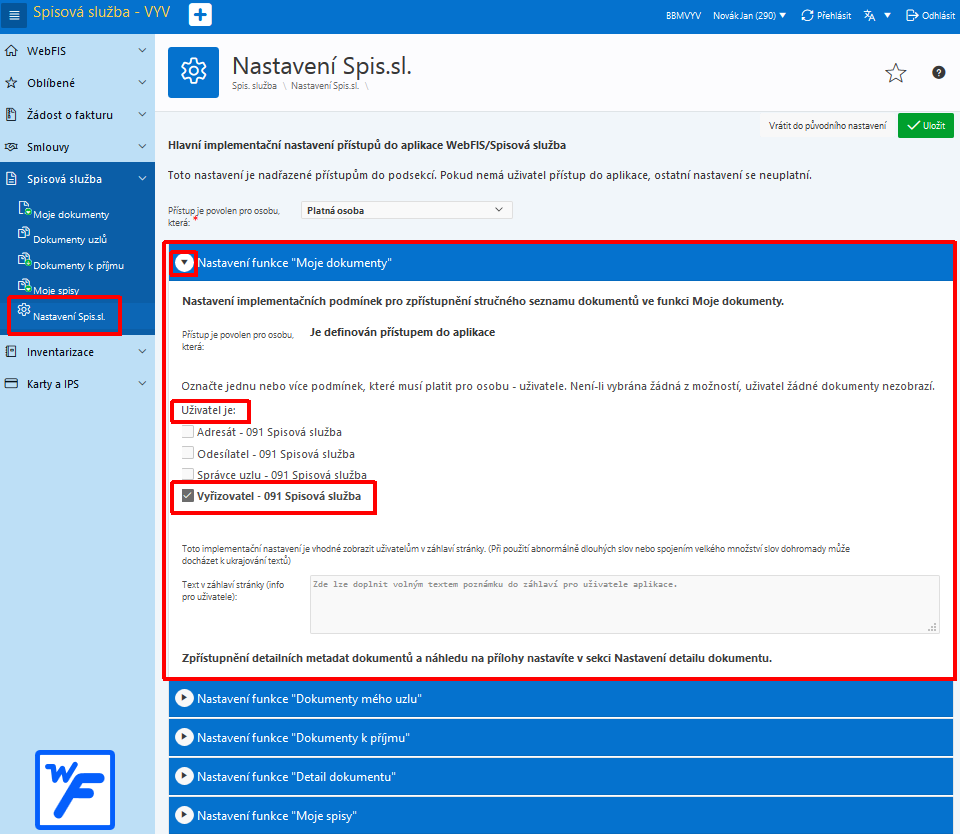Open Dokumenty k příjmu in sidebar
The height and width of the screenshot is (834, 960).
tap(78, 265)
